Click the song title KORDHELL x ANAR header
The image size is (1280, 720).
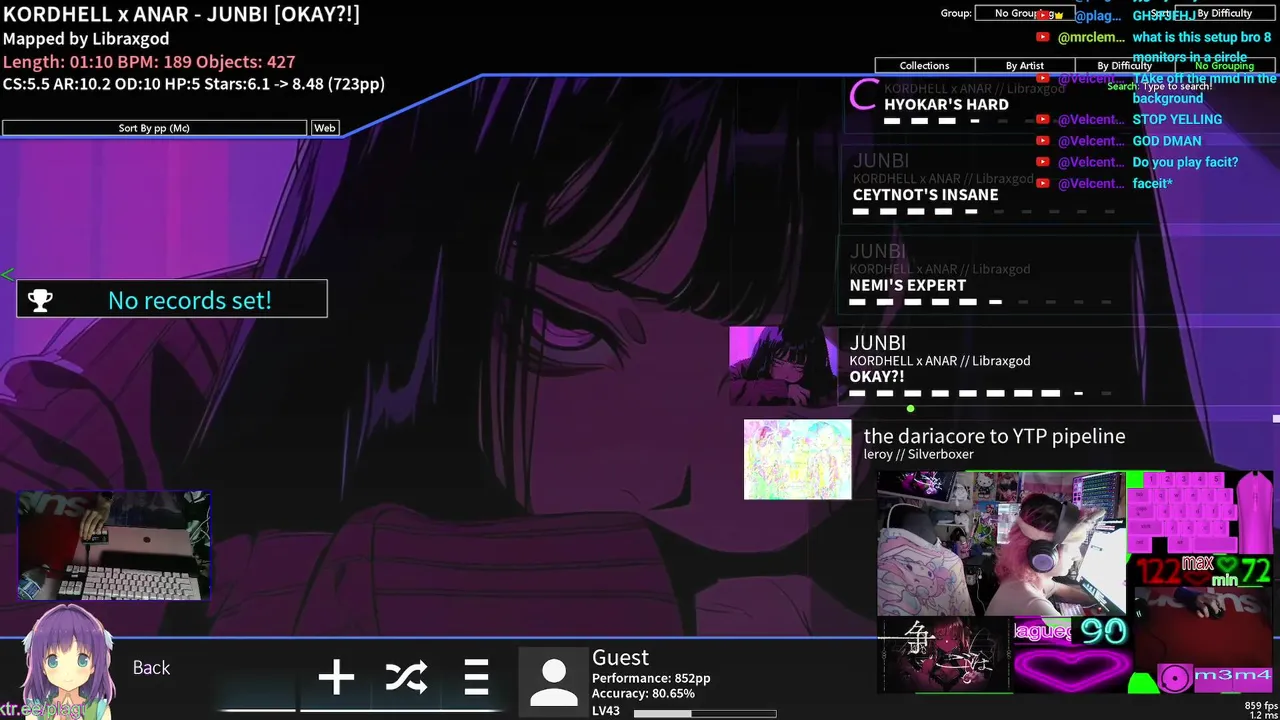181,15
